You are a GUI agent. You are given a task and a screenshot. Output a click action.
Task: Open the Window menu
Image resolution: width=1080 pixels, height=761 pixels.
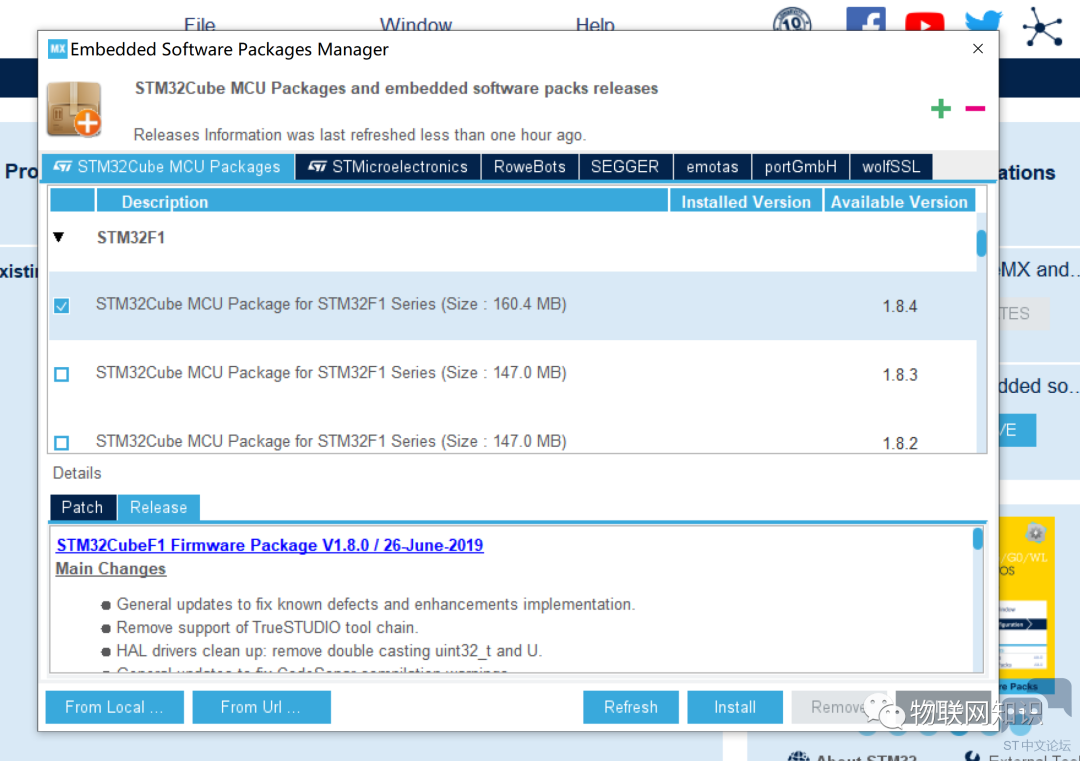tap(416, 25)
